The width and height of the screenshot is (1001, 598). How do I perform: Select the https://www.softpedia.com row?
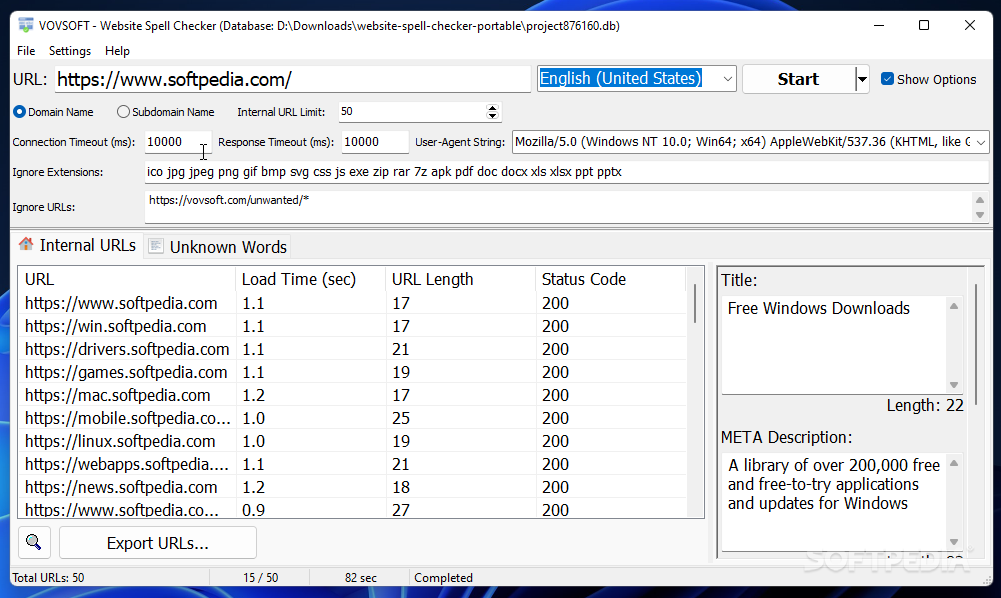tap(352, 303)
